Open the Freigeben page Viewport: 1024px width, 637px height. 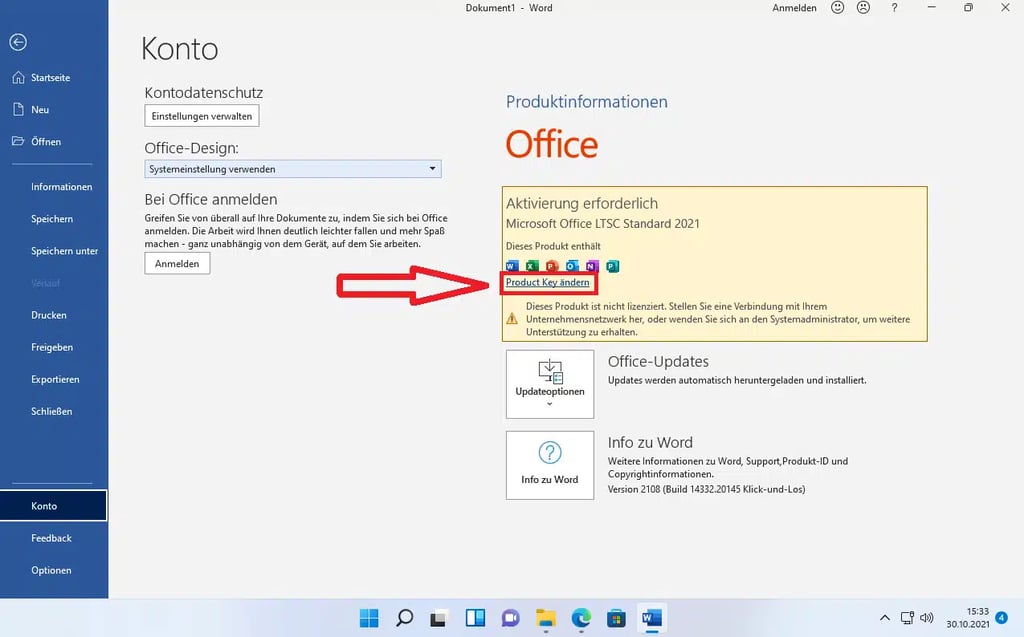click(x=54, y=347)
